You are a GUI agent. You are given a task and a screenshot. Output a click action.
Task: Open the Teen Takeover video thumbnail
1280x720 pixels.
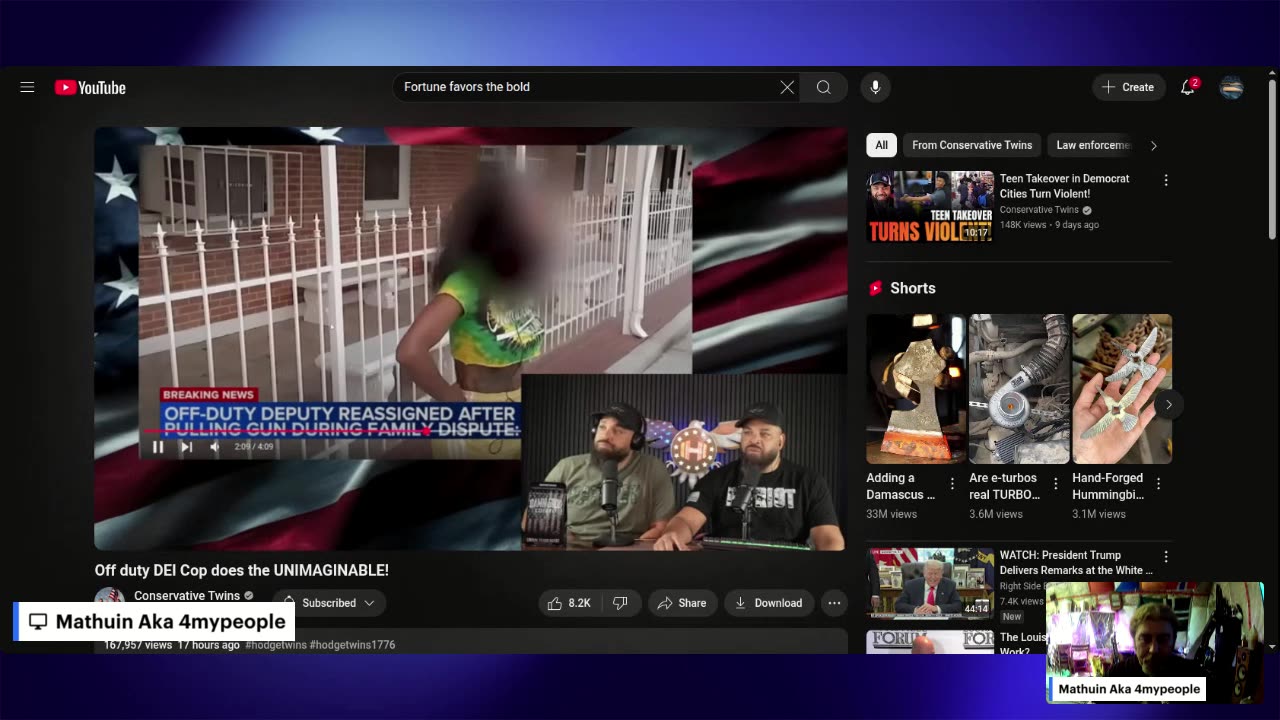[x=930, y=207]
